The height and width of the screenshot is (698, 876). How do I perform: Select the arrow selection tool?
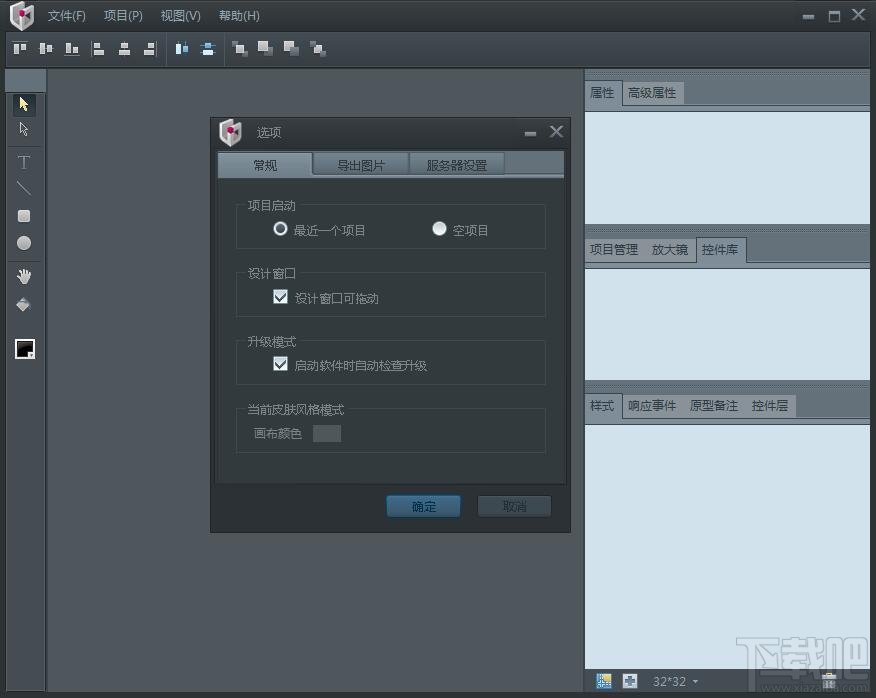[23, 104]
